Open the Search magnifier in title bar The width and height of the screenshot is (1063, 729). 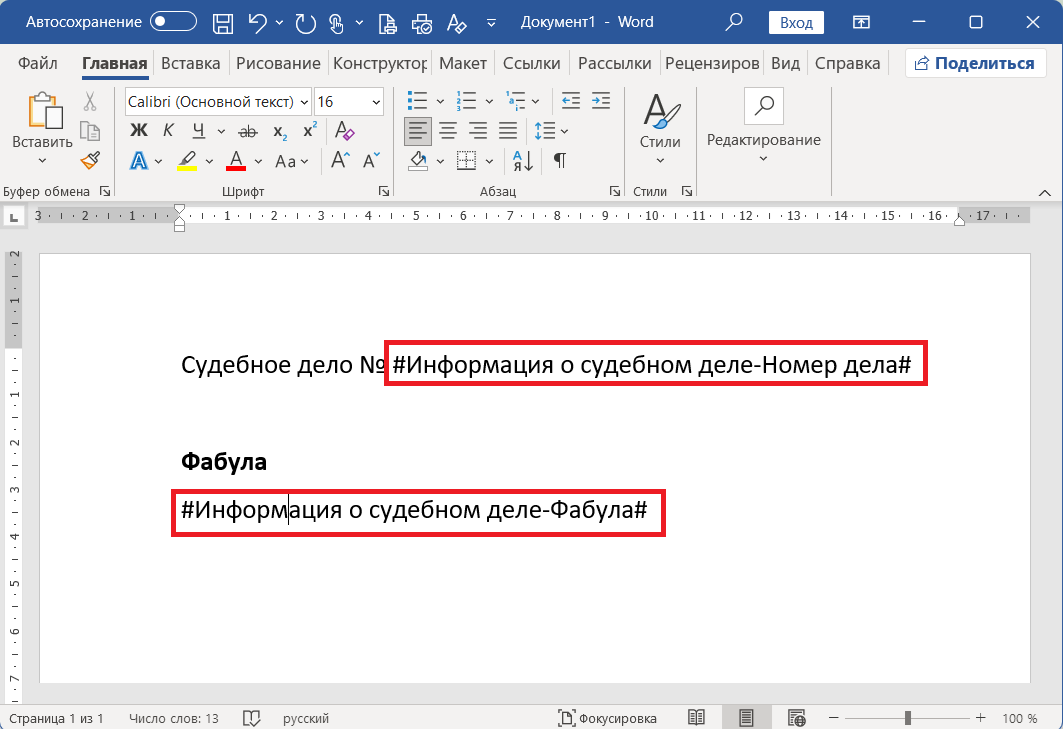coord(735,22)
